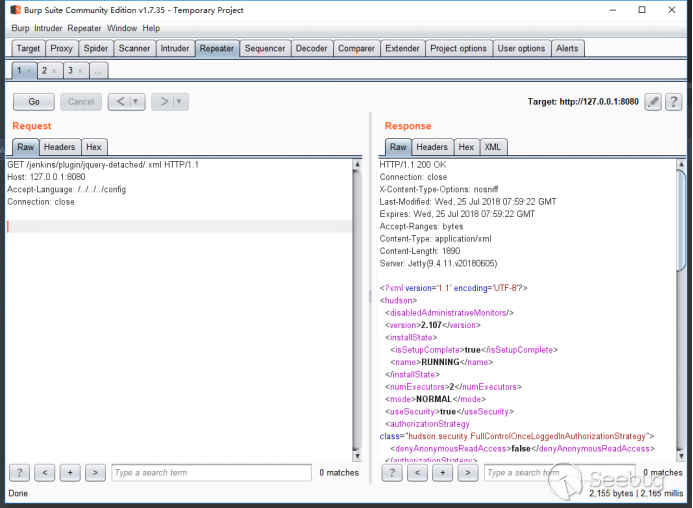Add a new Repeater tab with '...'
Image resolution: width=693 pixels, height=508 pixels.
pyautogui.click(x=99, y=71)
